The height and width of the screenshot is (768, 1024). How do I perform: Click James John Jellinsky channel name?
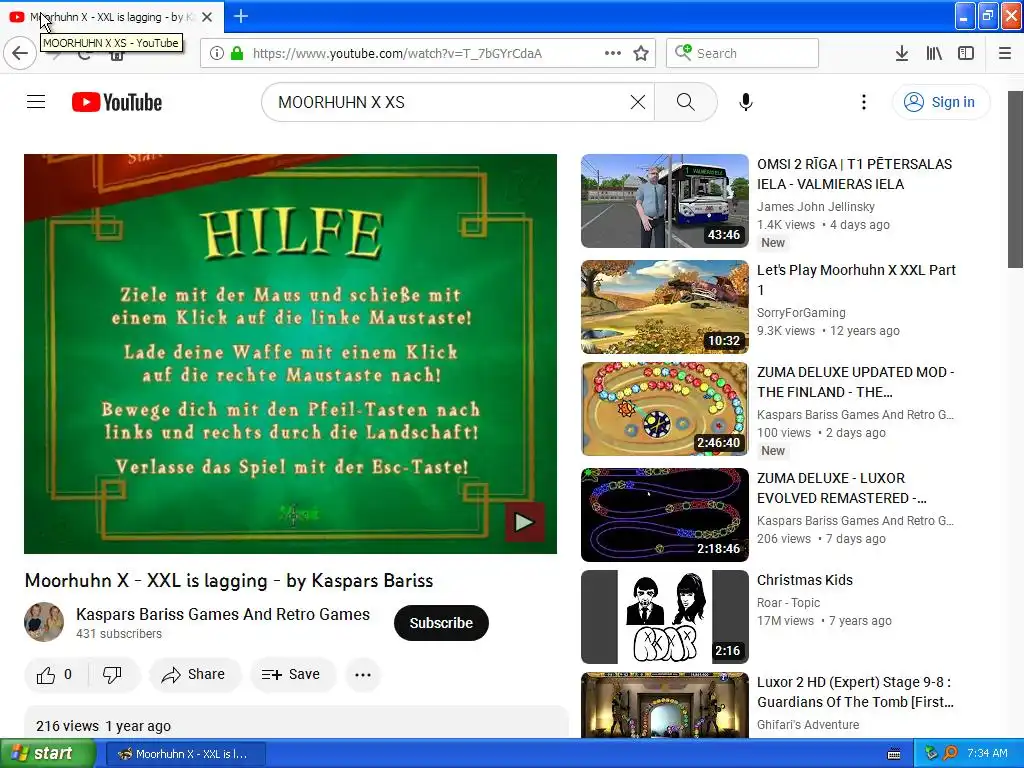(x=816, y=206)
